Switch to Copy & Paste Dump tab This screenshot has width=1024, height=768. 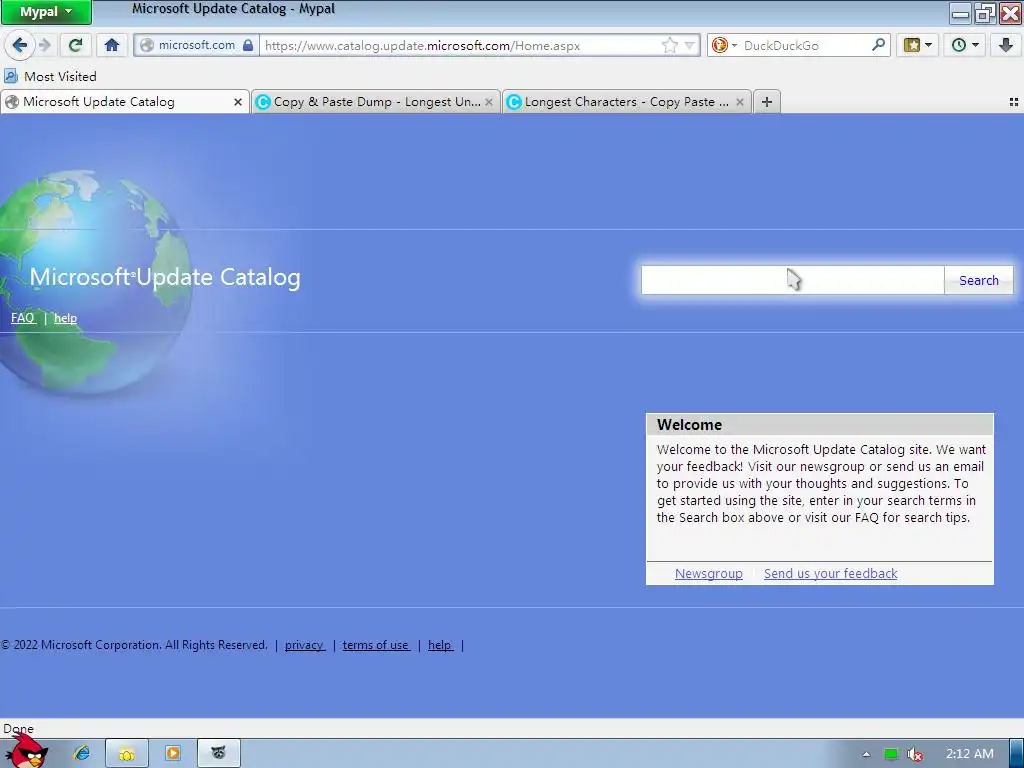(376, 102)
